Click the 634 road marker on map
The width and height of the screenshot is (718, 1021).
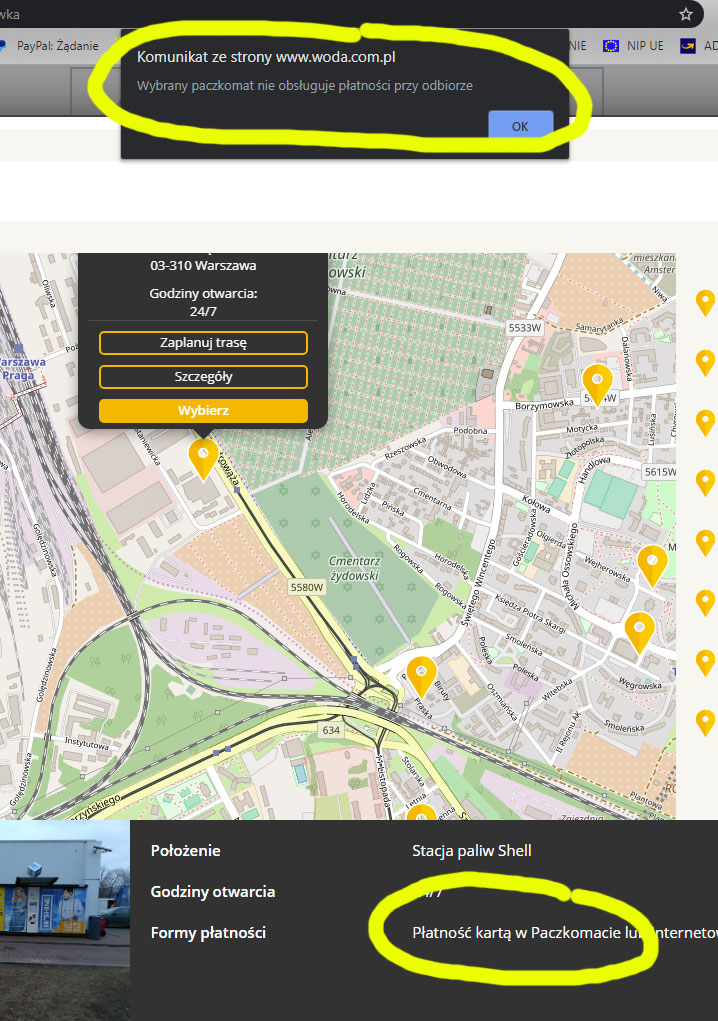[x=331, y=730]
